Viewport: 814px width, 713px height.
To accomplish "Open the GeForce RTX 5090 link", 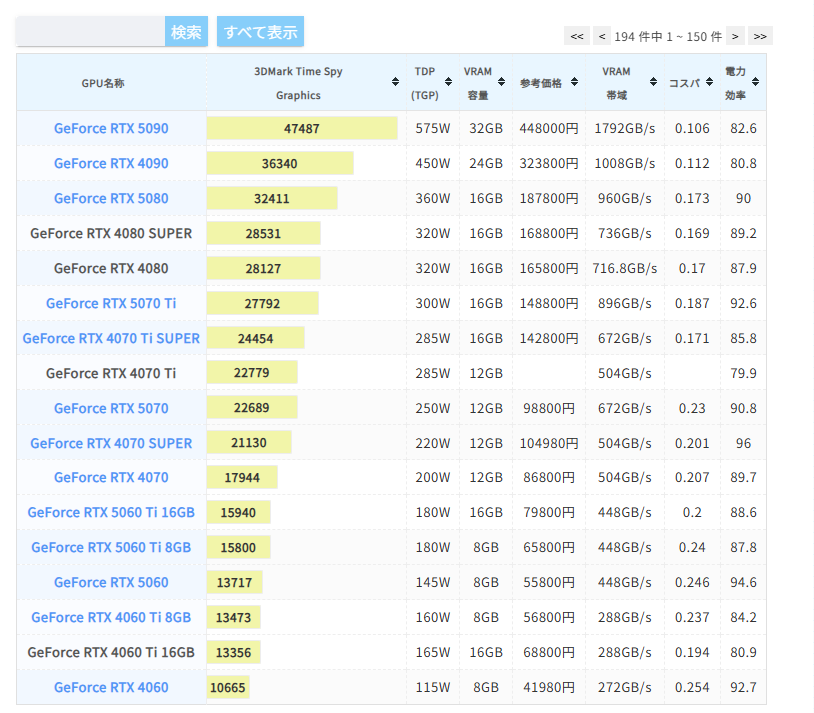I will click(111, 128).
